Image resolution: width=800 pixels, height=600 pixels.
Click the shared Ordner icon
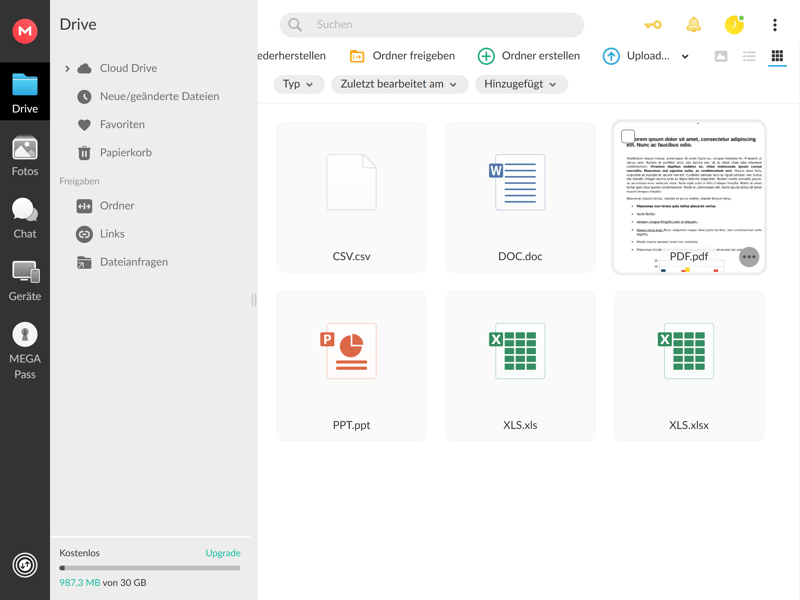pyautogui.click(x=84, y=206)
